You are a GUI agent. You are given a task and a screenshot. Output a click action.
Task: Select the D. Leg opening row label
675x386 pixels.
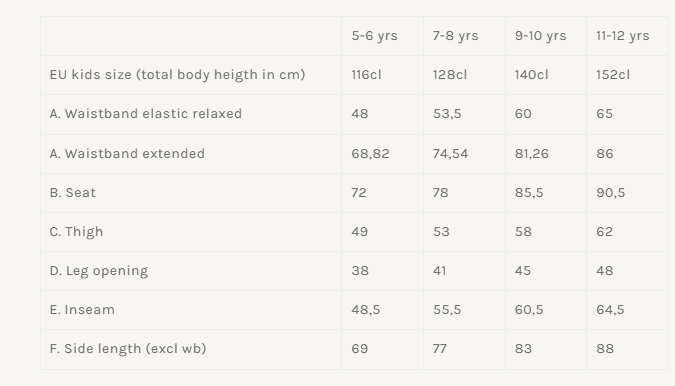(99, 271)
